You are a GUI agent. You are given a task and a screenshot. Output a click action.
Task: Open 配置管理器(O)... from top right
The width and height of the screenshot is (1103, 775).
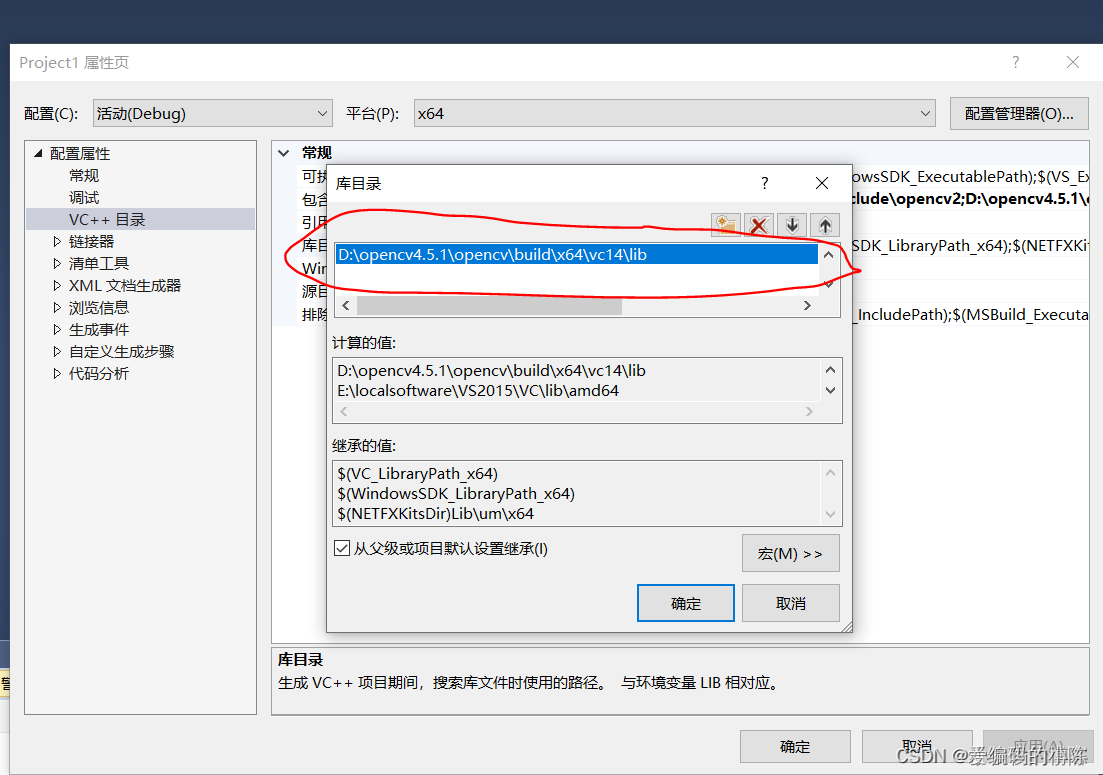(1018, 113)
